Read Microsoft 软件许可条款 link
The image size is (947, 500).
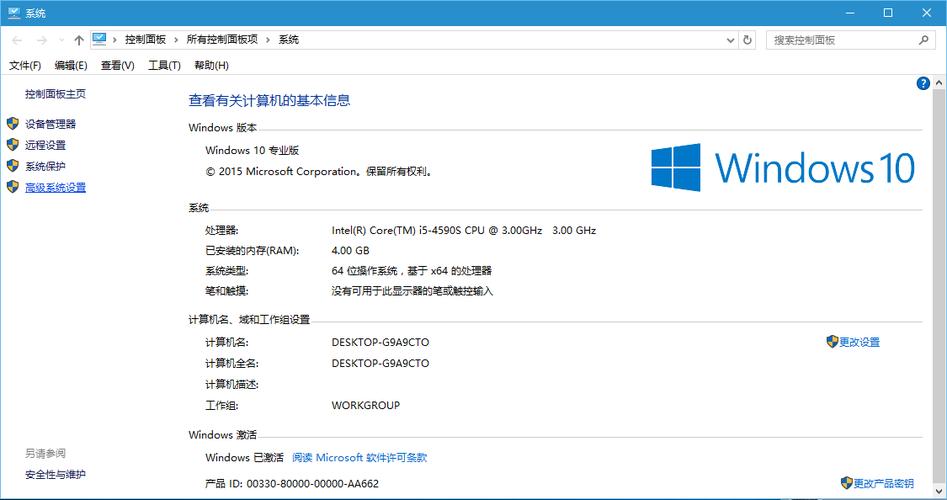coord(359,458)
